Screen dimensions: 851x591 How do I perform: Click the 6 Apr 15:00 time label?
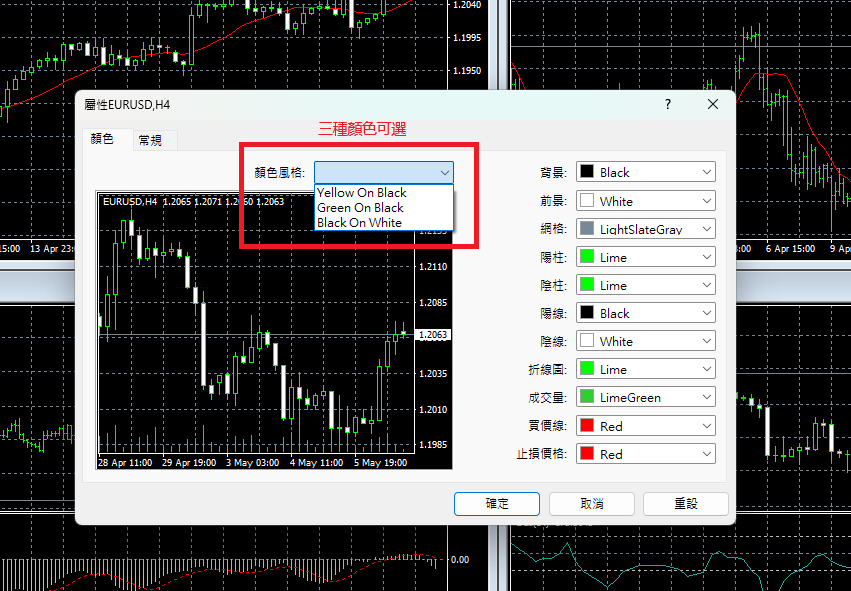(790, 249)
